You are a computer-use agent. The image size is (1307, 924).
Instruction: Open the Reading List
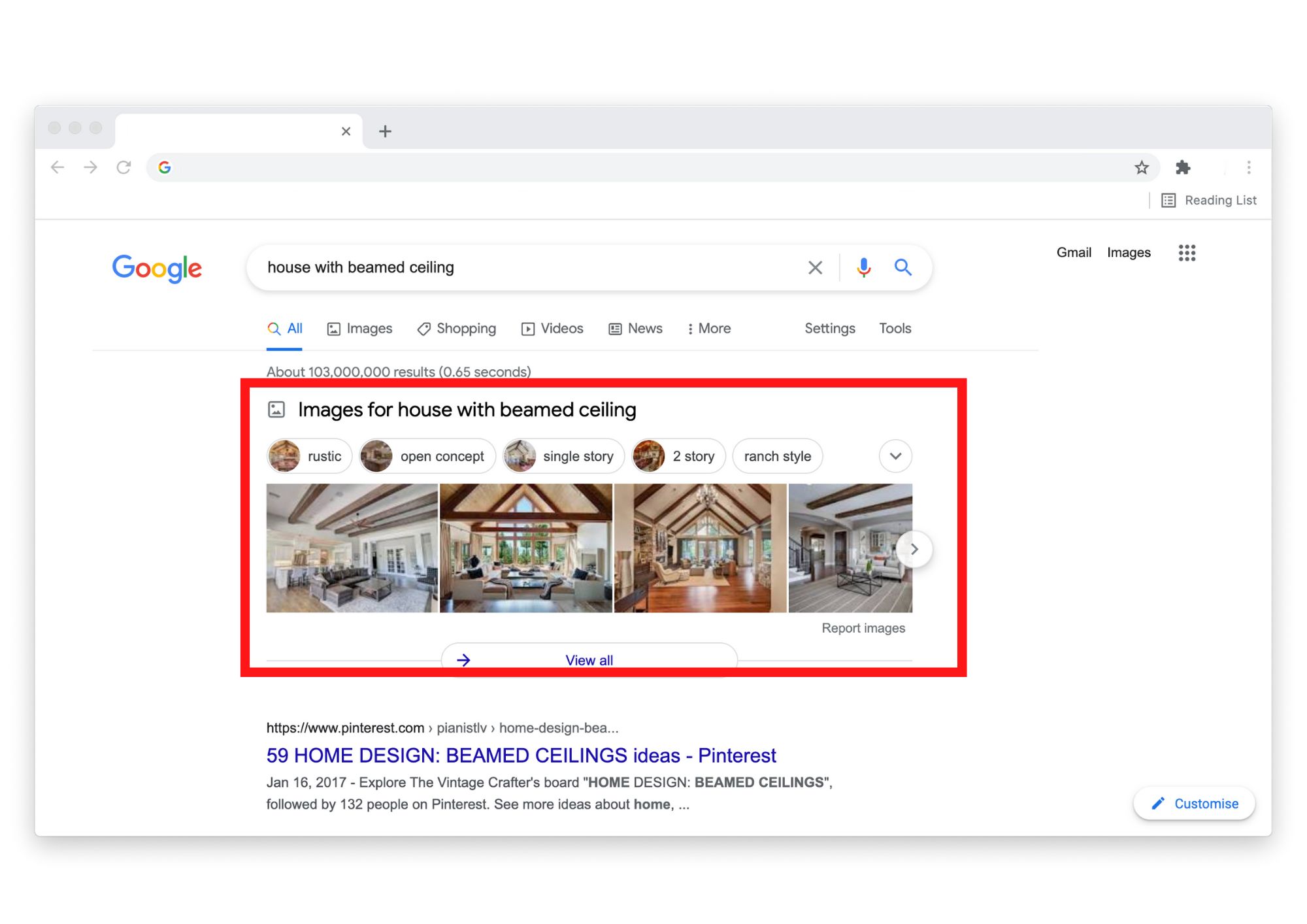[x=1209, y=200]
